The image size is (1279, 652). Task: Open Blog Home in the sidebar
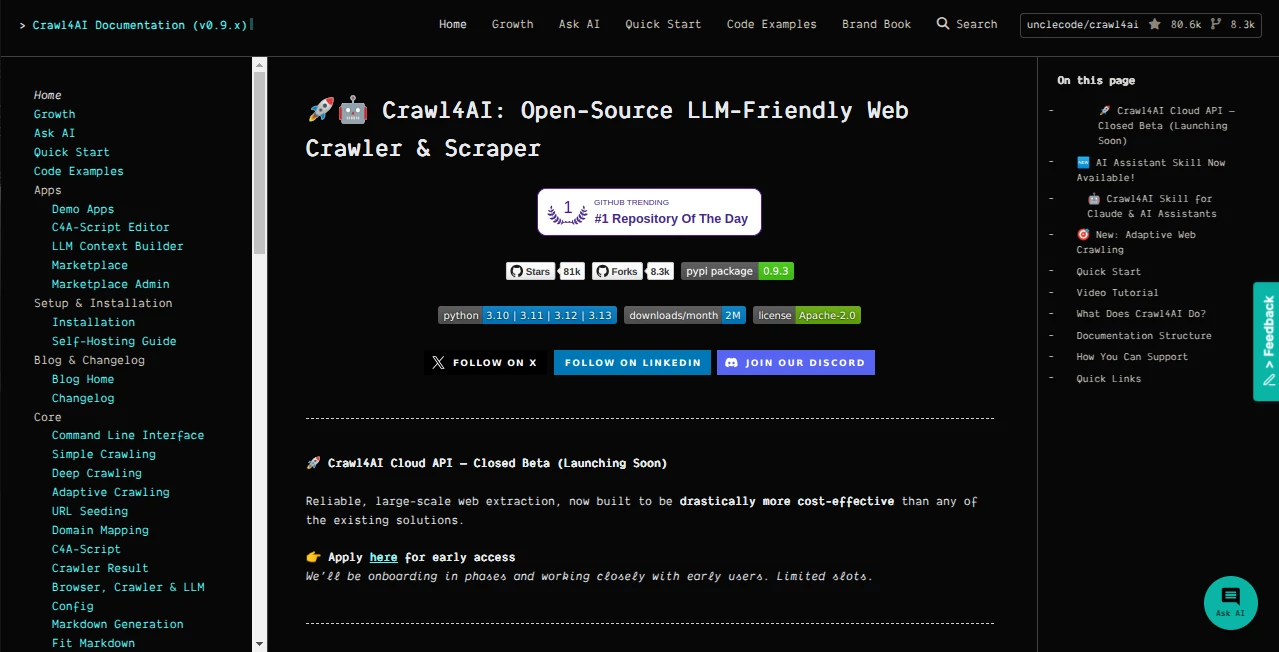(x=83, y=379)
